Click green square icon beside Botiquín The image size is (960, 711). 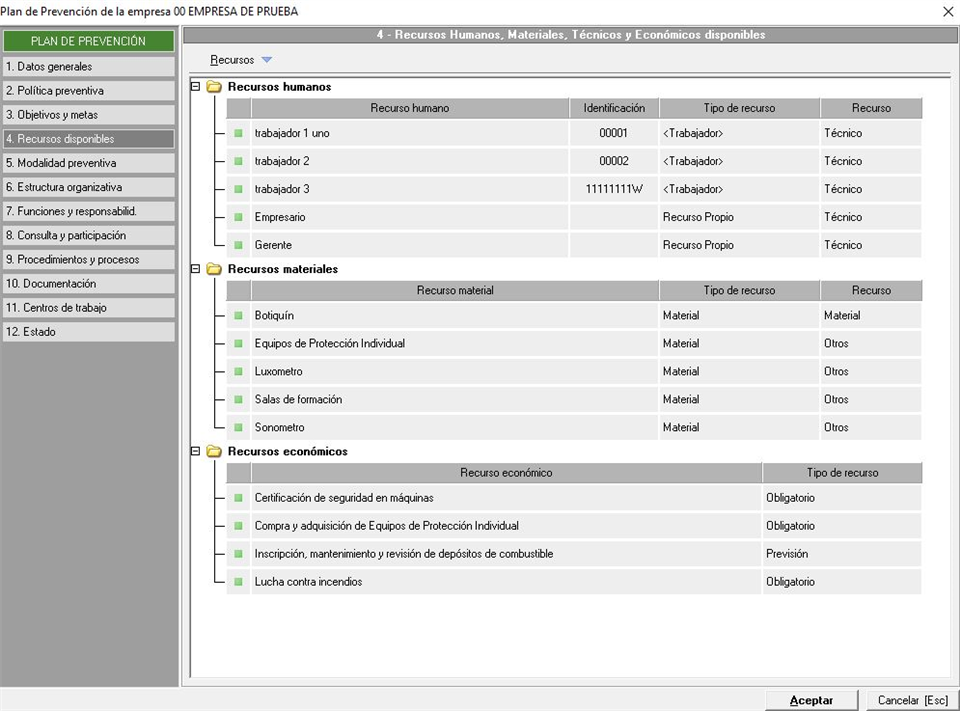pyautogui.click(x=239, y=316)
